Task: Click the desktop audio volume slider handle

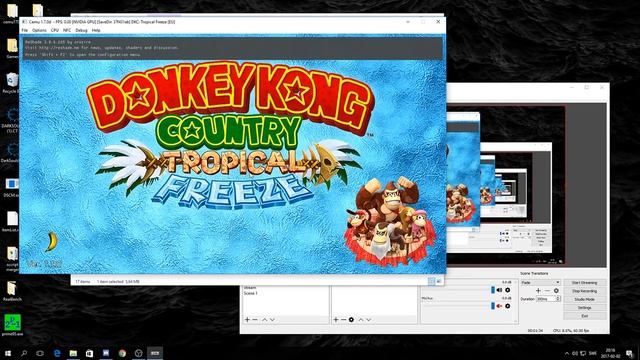Action: click(493, 290)
